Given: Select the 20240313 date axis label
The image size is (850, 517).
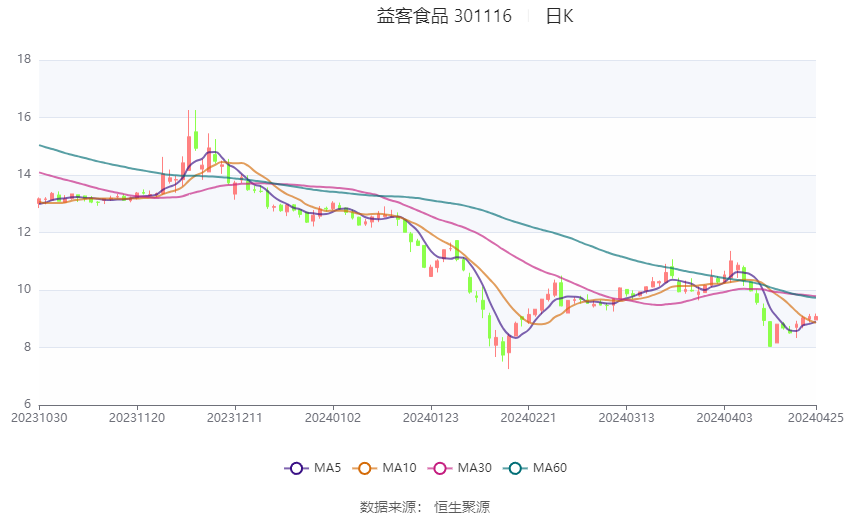Looking at the screenshot, I should pyautogui.click(x=626, y=418).
